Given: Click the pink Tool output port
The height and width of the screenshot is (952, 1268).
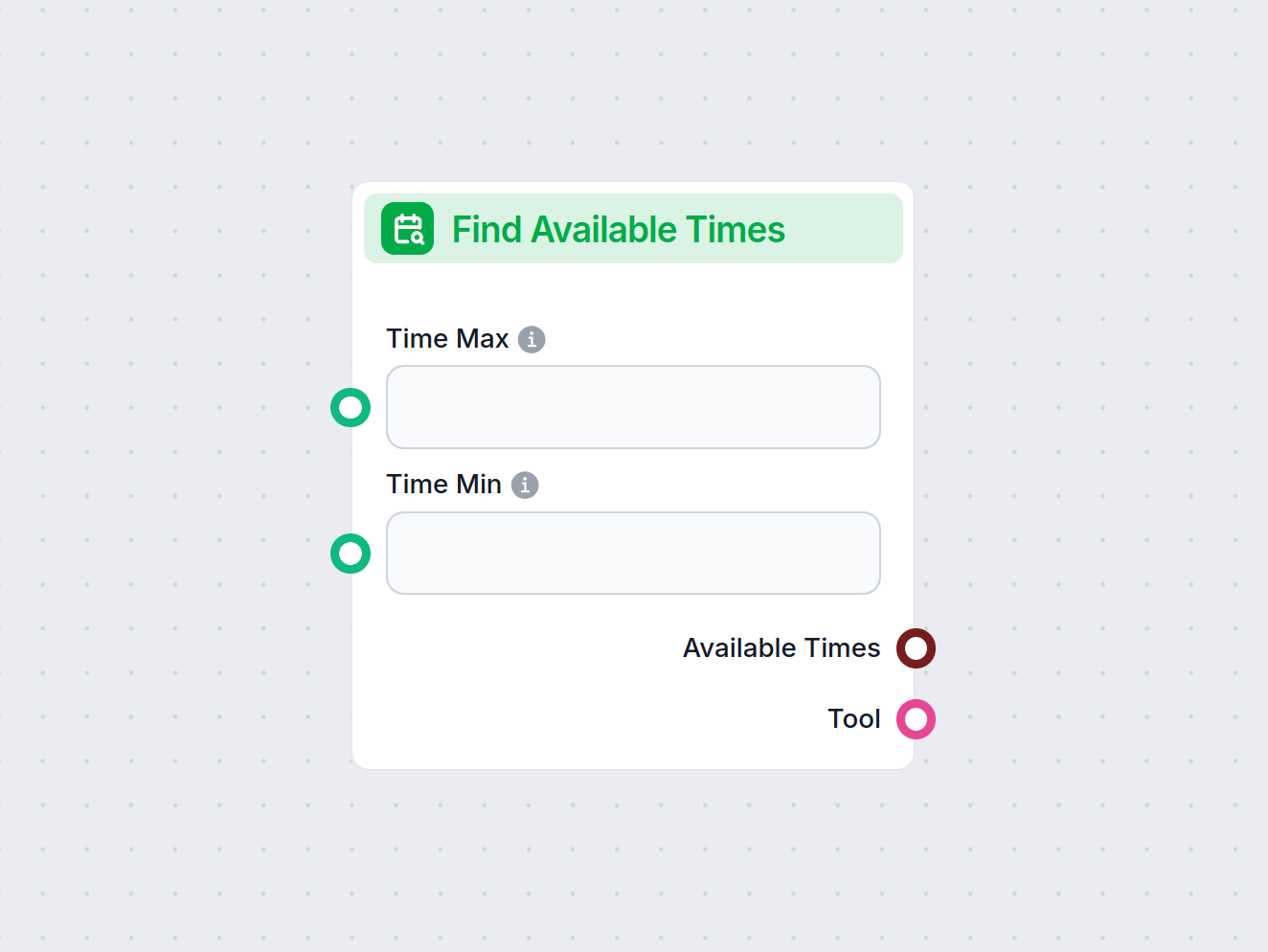Looking at the screenshot, I should coord(916,719).
